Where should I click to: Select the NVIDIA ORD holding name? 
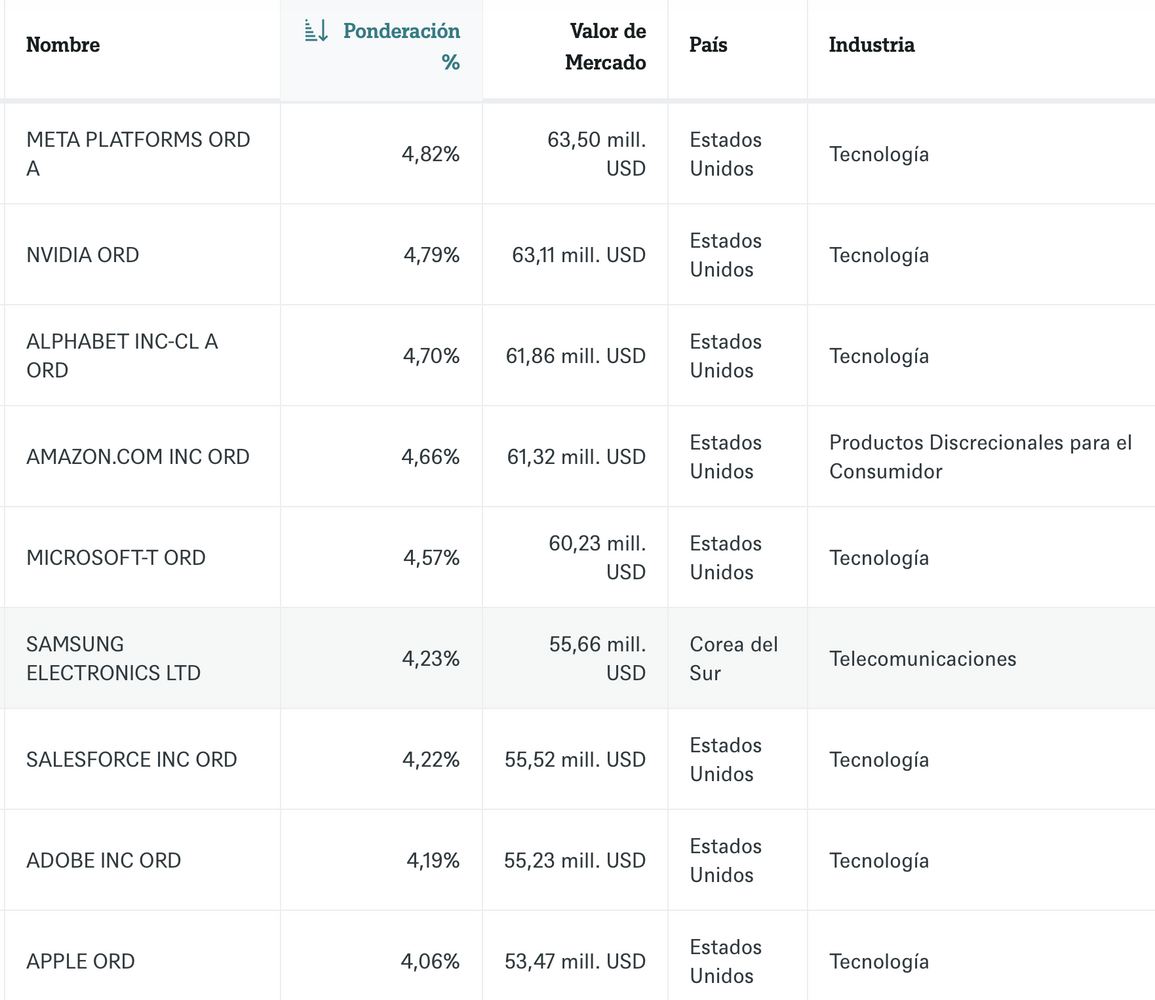coord(83,255)
